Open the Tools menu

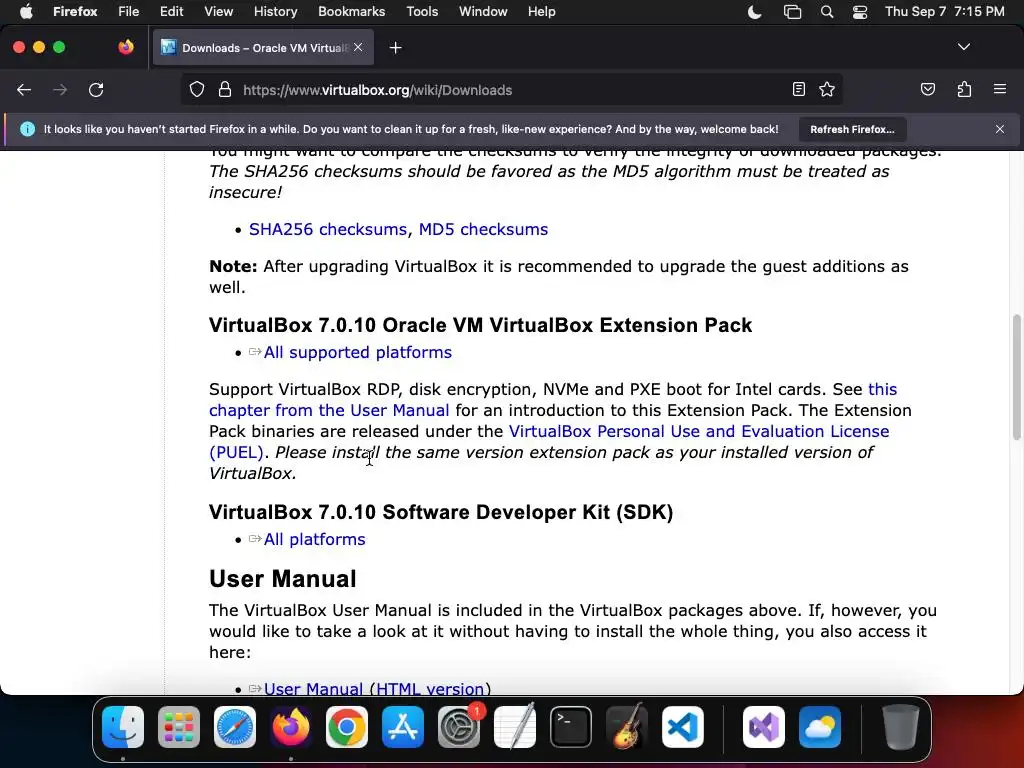coord(422,12)
